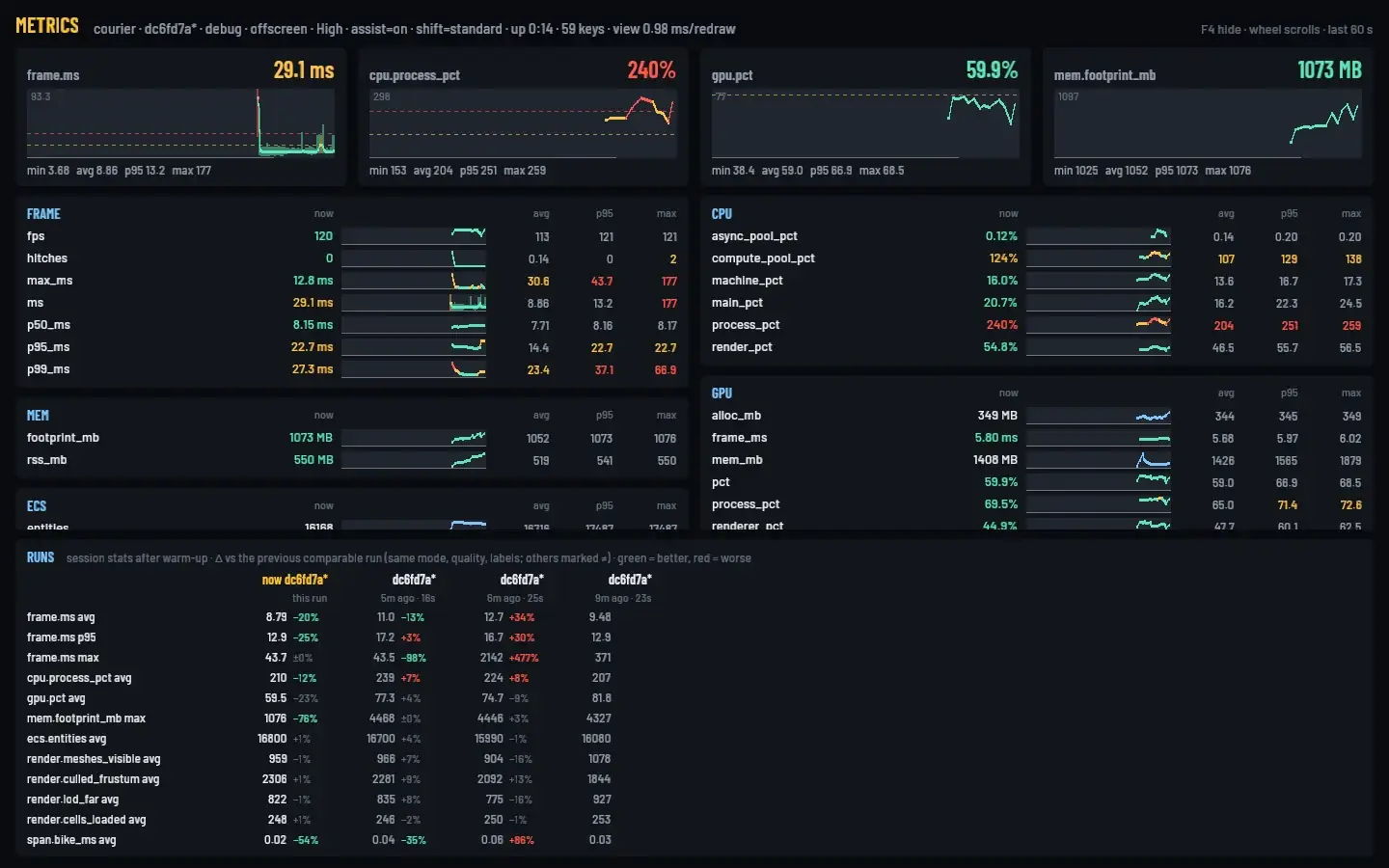Select the p99_ms sparkline
The height and width of the screenshot is (868, 1389).
point(414,369)
